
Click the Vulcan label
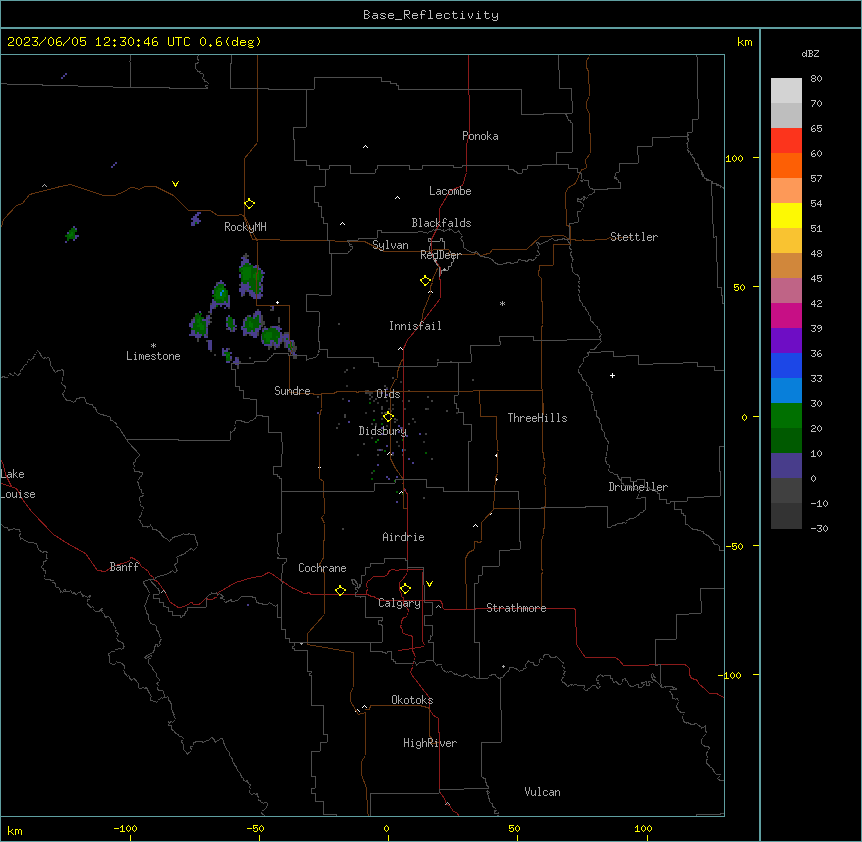point(543,792)
